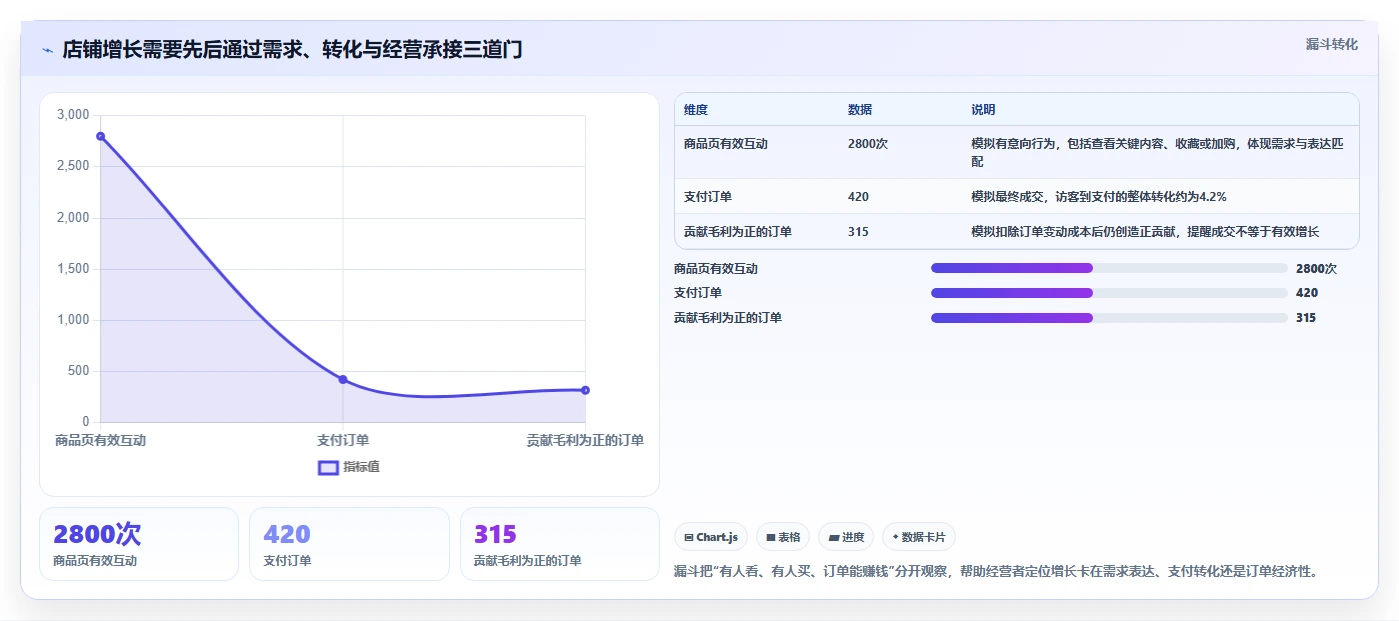Image resolution: width=1399 pixels, height=621 pixels.
Task: Click description starting 模拟扣除订单变动成本
Action: [1145, 232]
